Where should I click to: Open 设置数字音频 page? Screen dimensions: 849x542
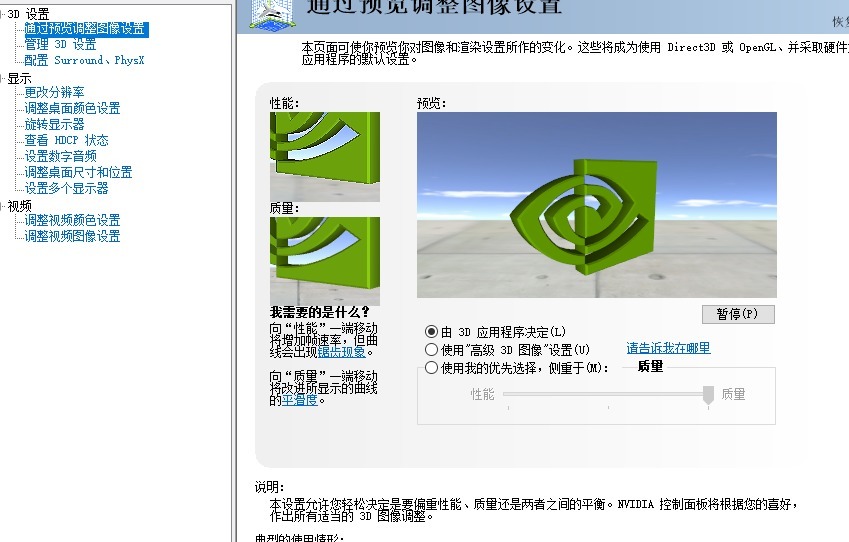coord(60,156)
